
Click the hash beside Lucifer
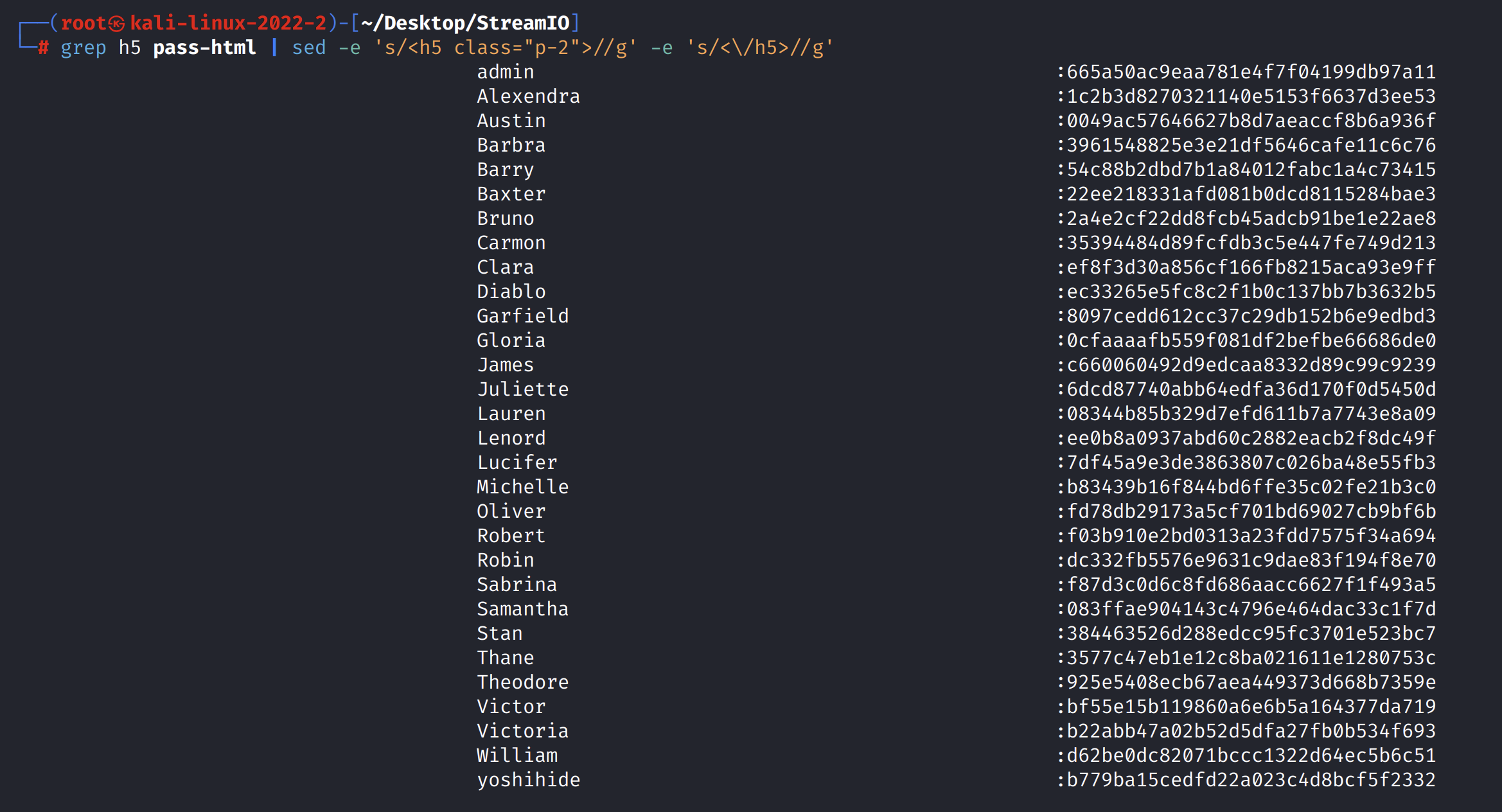1250,463
